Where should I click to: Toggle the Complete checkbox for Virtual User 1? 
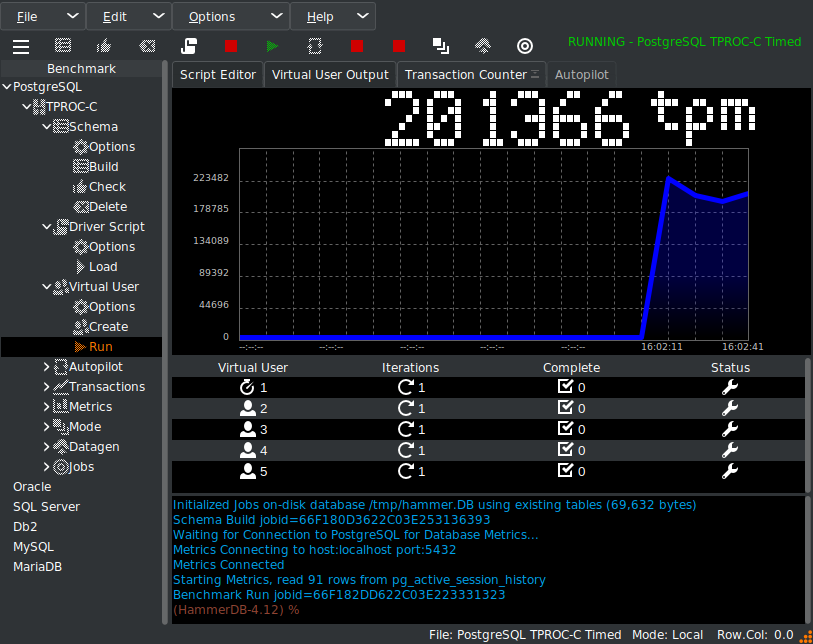click(x=565, y=386)
